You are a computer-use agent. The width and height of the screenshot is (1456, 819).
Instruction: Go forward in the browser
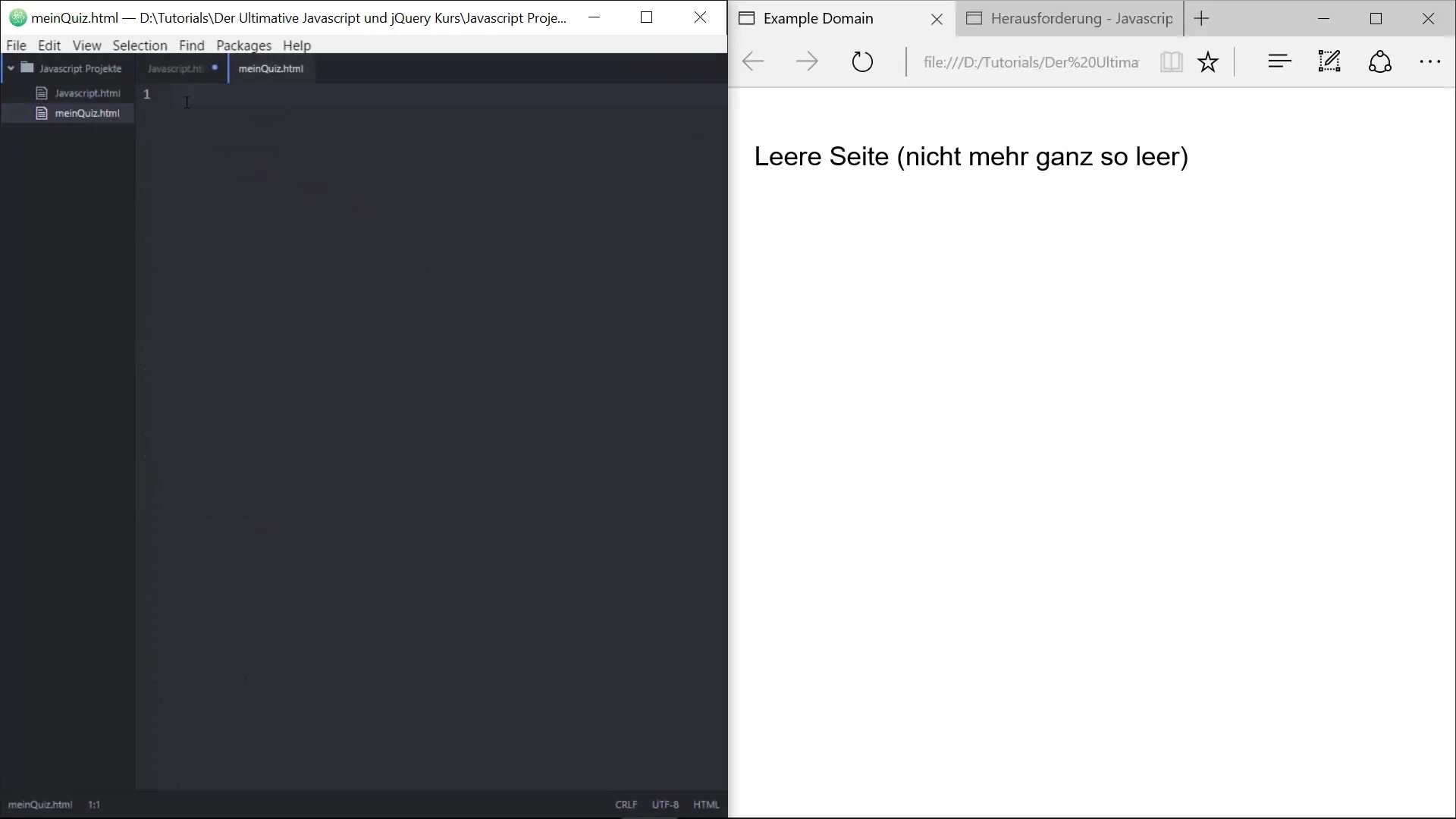pyautogui.click(x=807, y=61)
